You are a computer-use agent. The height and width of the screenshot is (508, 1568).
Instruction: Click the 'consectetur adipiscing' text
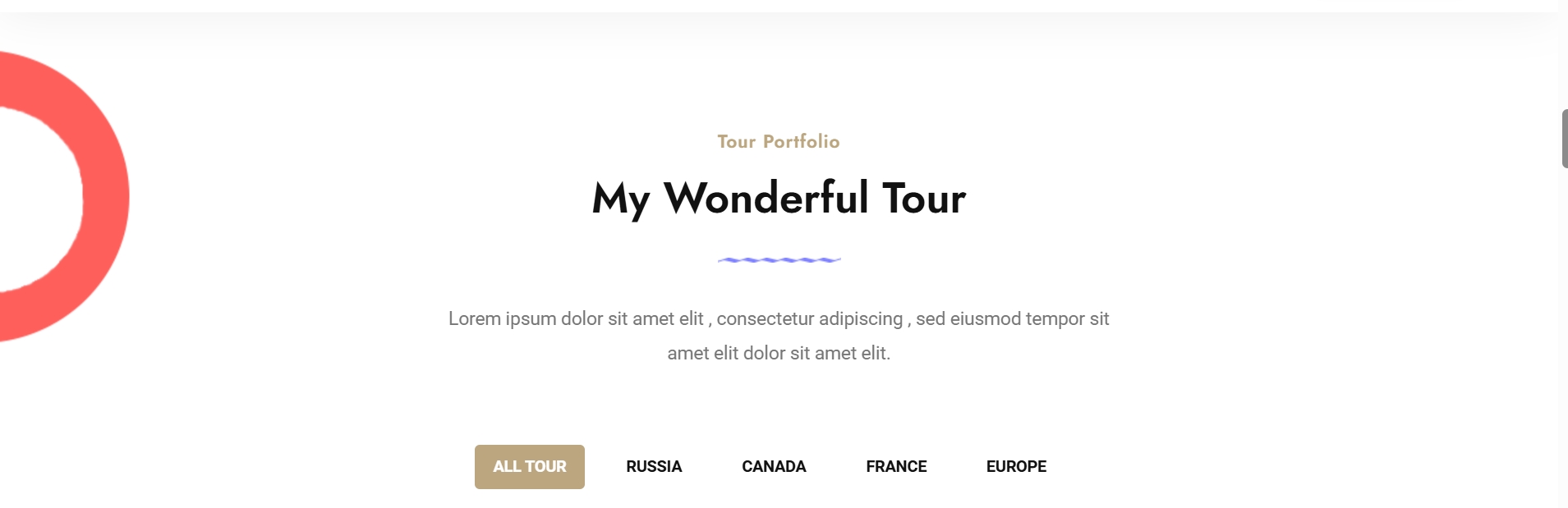coord(810,318)
